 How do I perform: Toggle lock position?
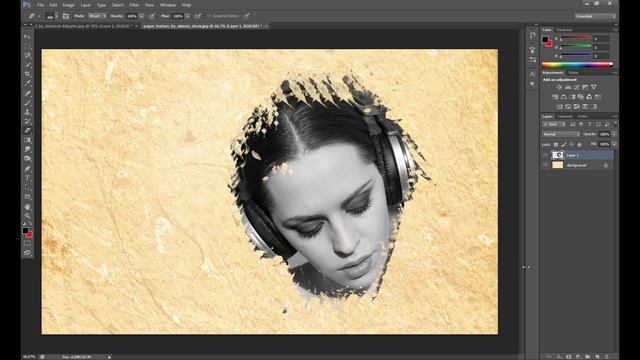click(571, 144)
